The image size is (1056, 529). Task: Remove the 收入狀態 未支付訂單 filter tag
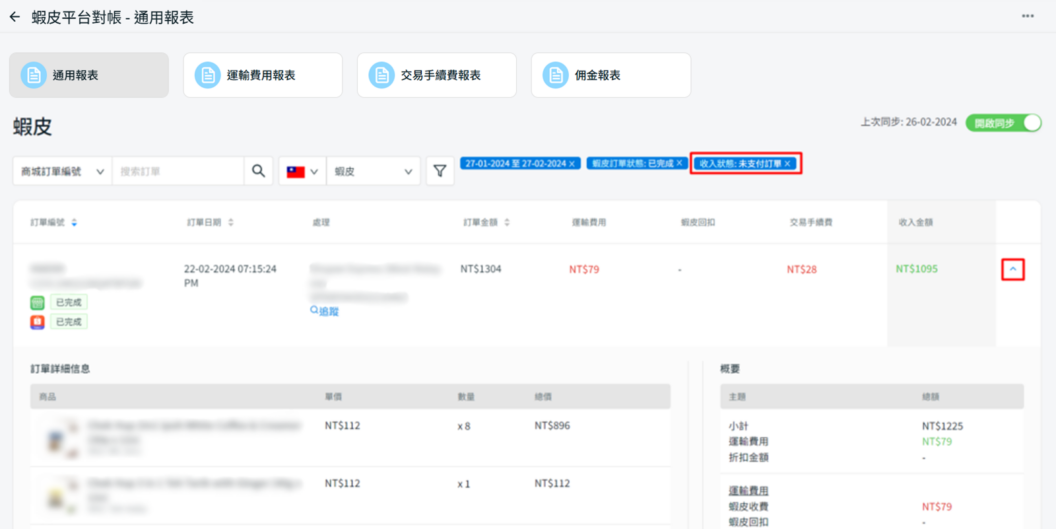tap(787, 163)
